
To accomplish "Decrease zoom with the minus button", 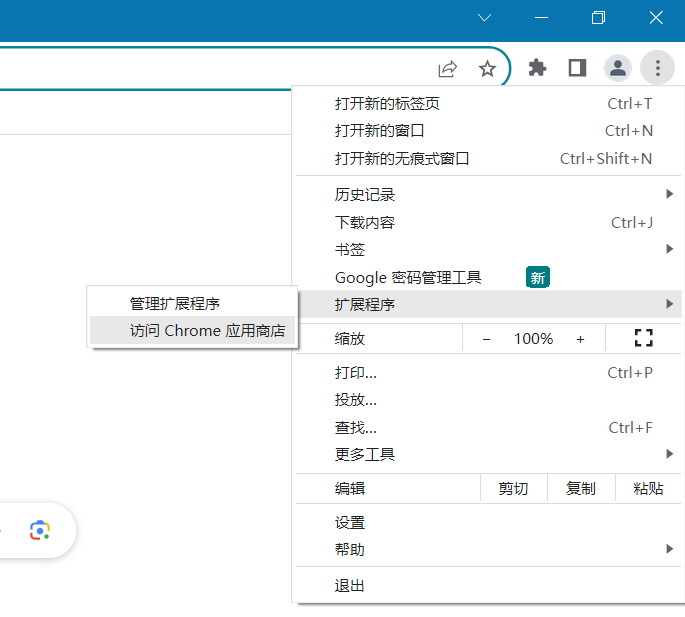I will [487, 339].
